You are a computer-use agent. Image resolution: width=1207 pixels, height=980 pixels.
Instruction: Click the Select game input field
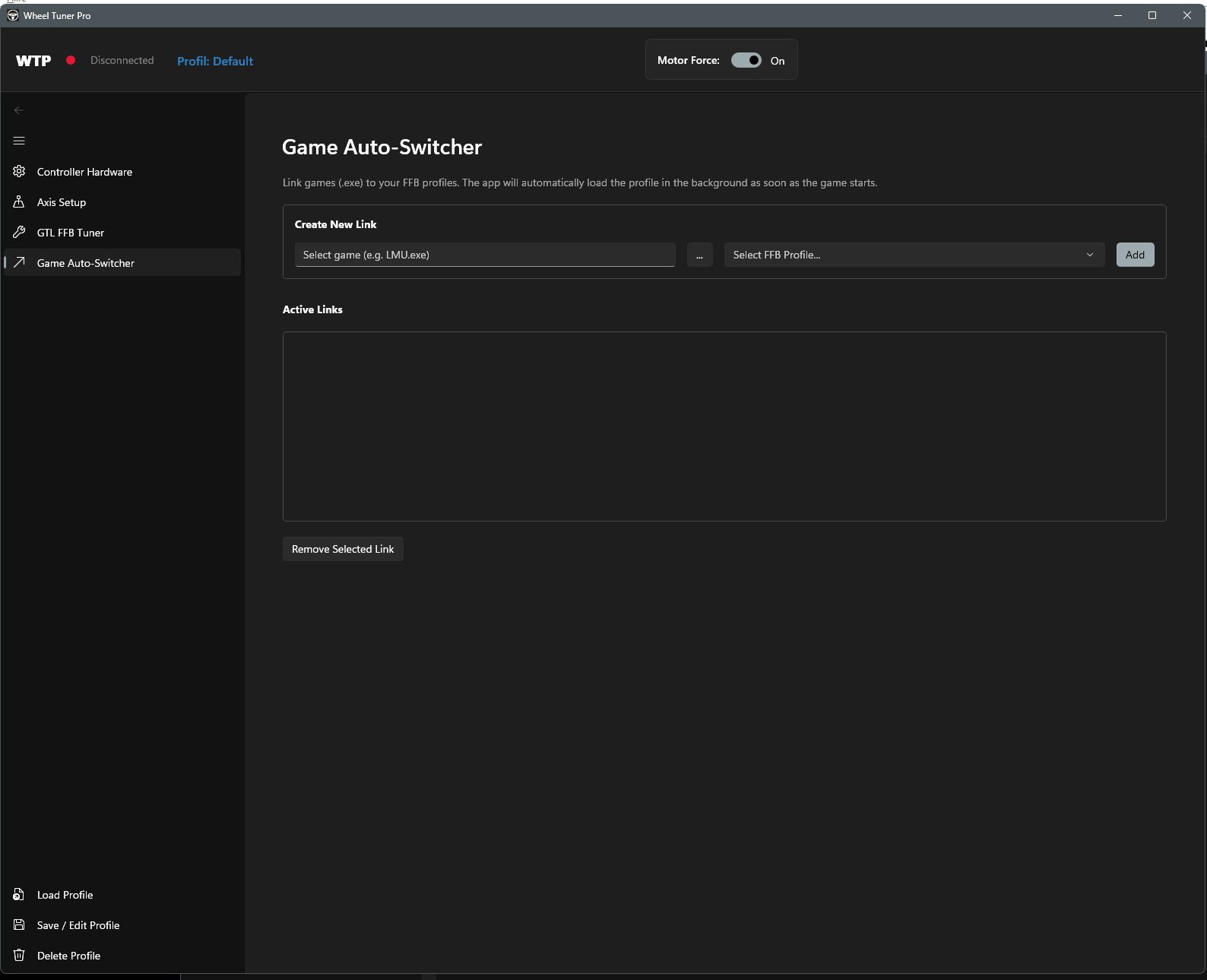(x=485, y=255)
